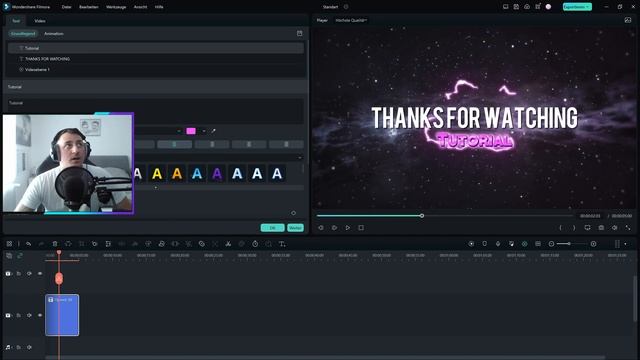This screenshot has height=360, width=640.
Task: Select the blue title clip on timeline
Action: coord(62,315)
